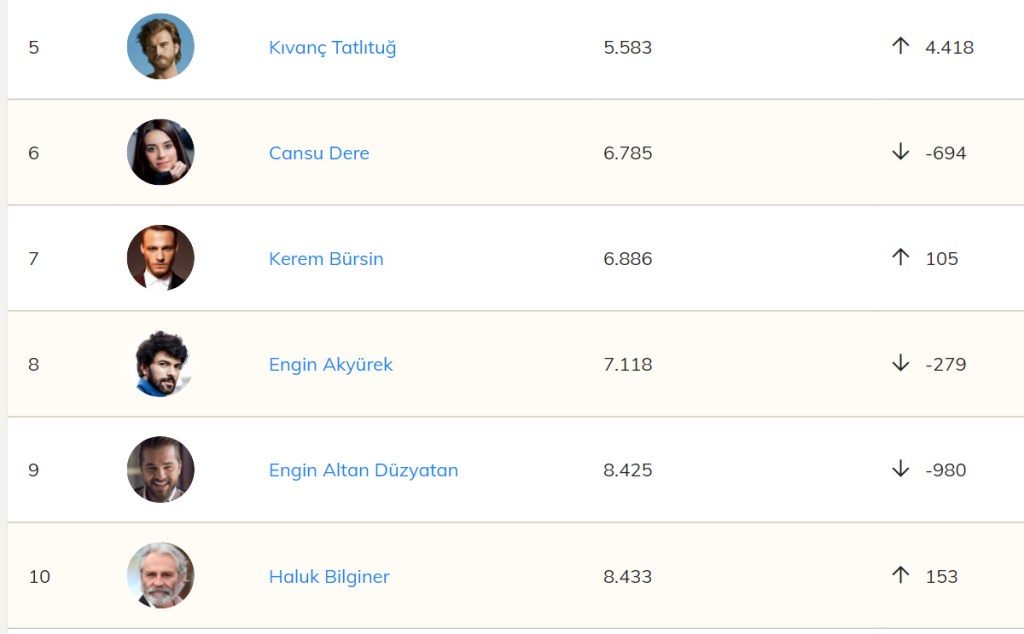Visit the Haluk Bilginer link
Viewport: 1024px width, 634px height.
(329, 577)
